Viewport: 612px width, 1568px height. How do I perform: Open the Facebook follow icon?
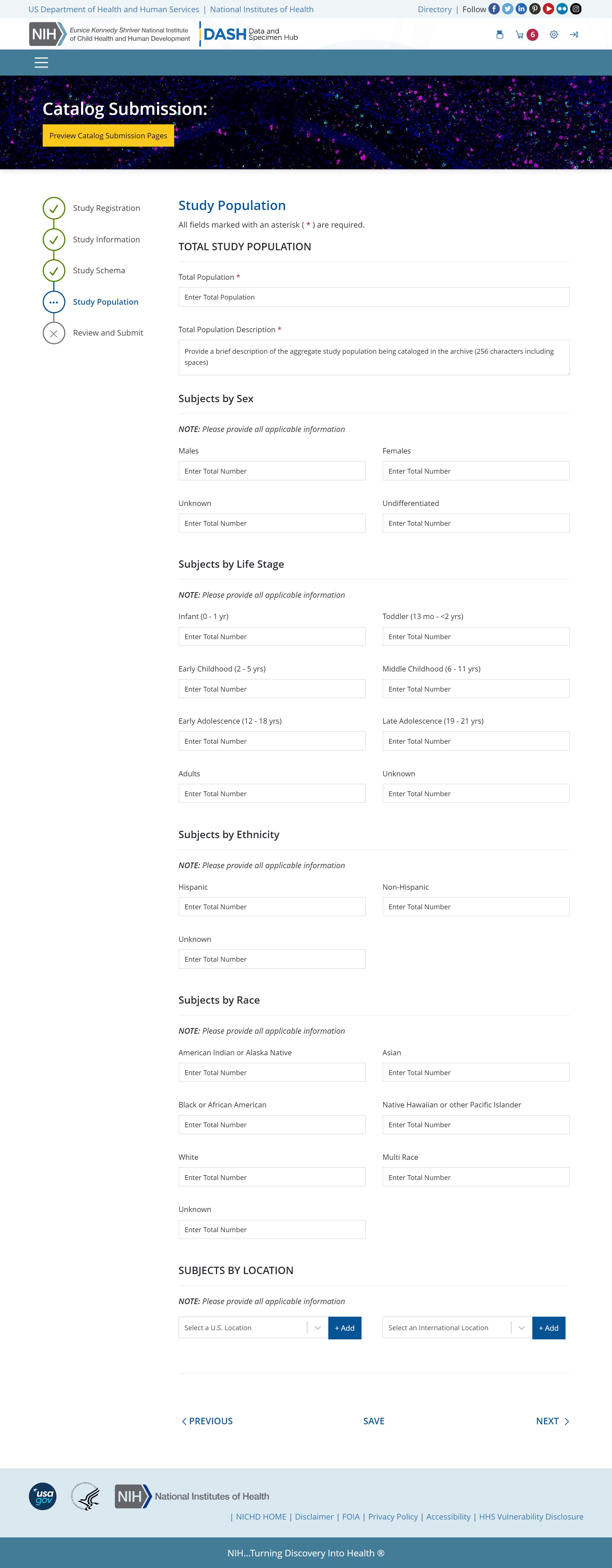click(494, 9)
